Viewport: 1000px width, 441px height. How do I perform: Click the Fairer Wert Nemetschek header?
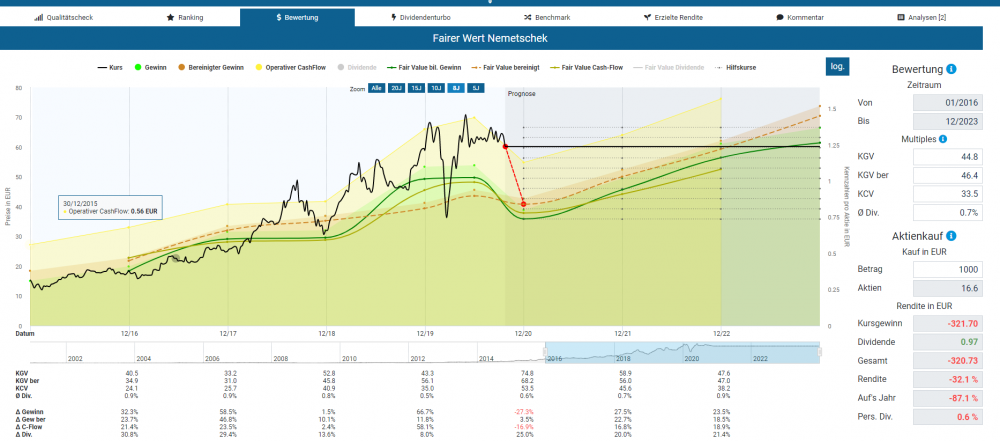click(x=489, y=39)
